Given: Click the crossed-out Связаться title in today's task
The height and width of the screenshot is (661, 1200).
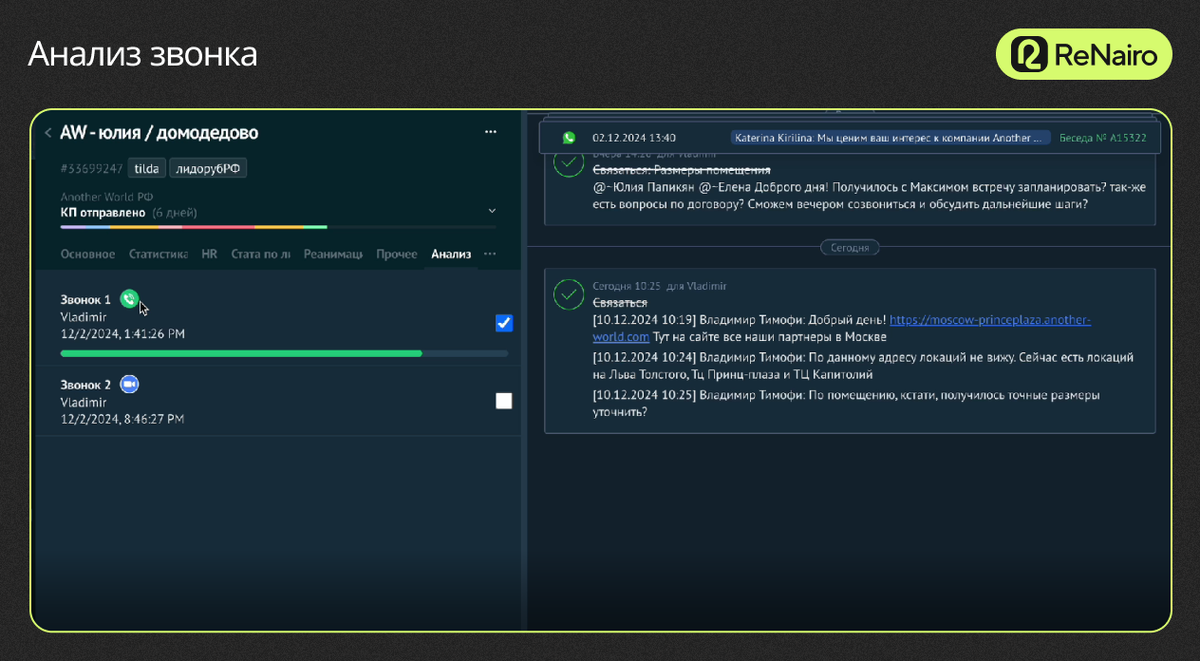Looking at the screenshot, I should point(620,302).
